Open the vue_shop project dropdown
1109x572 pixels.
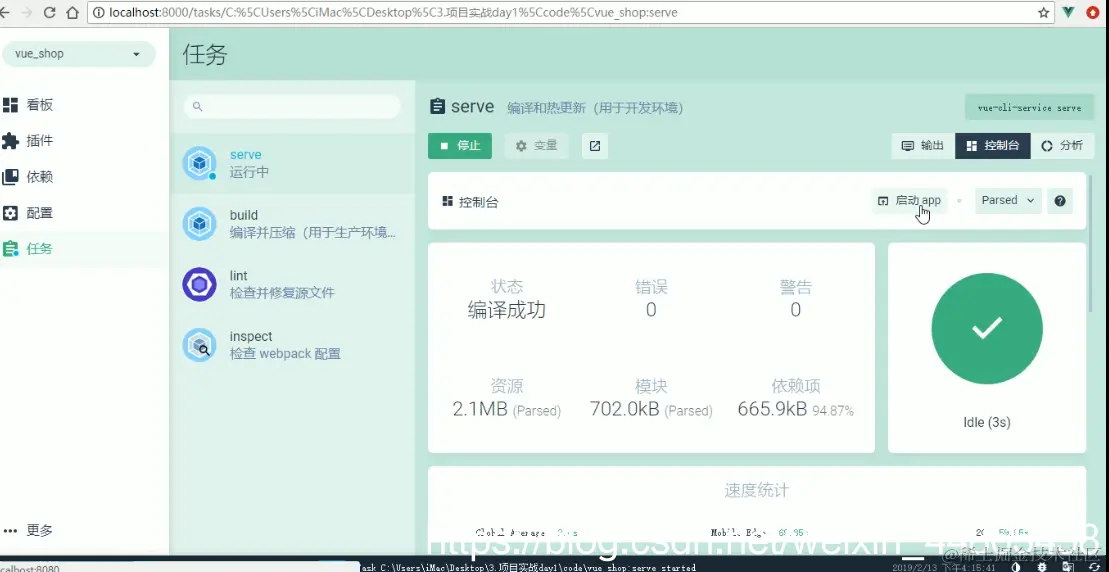pos(79,54)
